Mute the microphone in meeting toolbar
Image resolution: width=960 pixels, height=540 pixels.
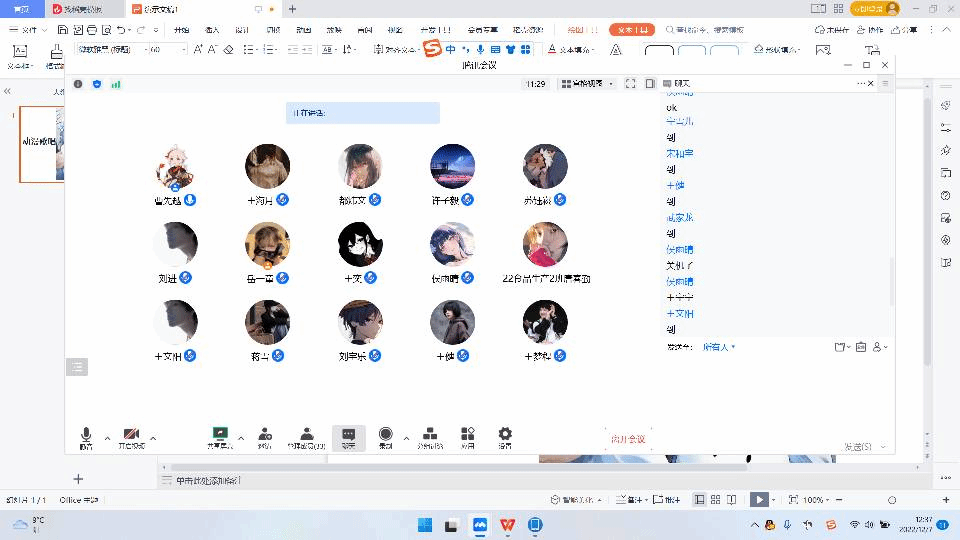click(86, 436)
